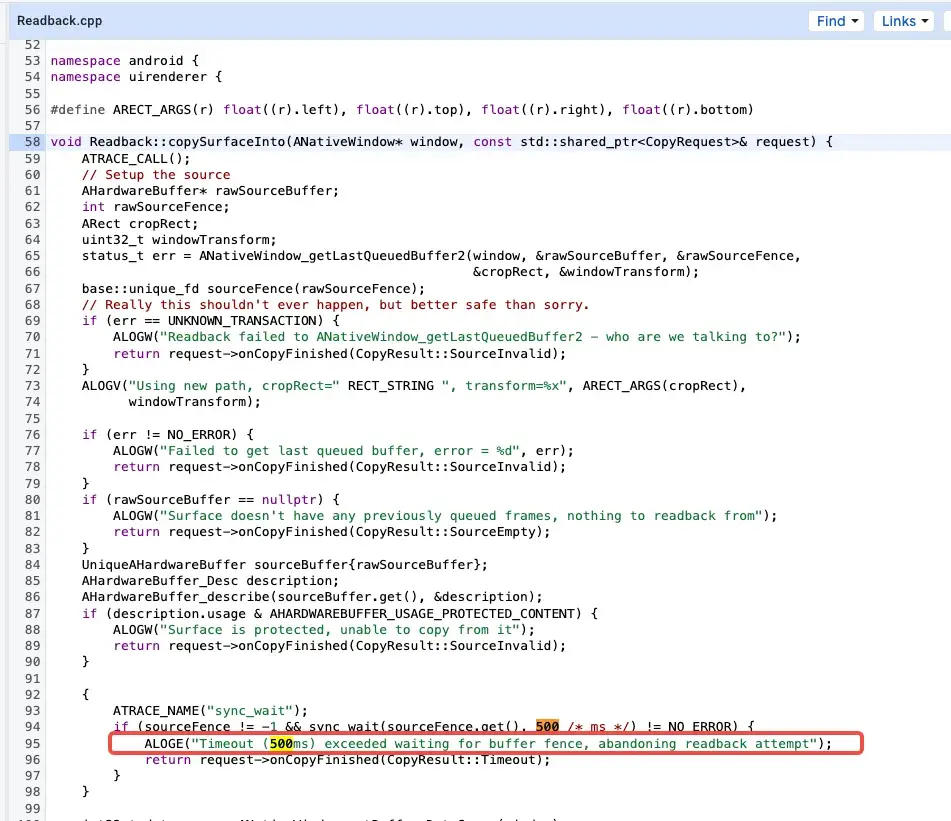Viewport: 951px width, 821px height.
Task: Click the copySurfaceInto function name
Action: (x=227, y=142)
